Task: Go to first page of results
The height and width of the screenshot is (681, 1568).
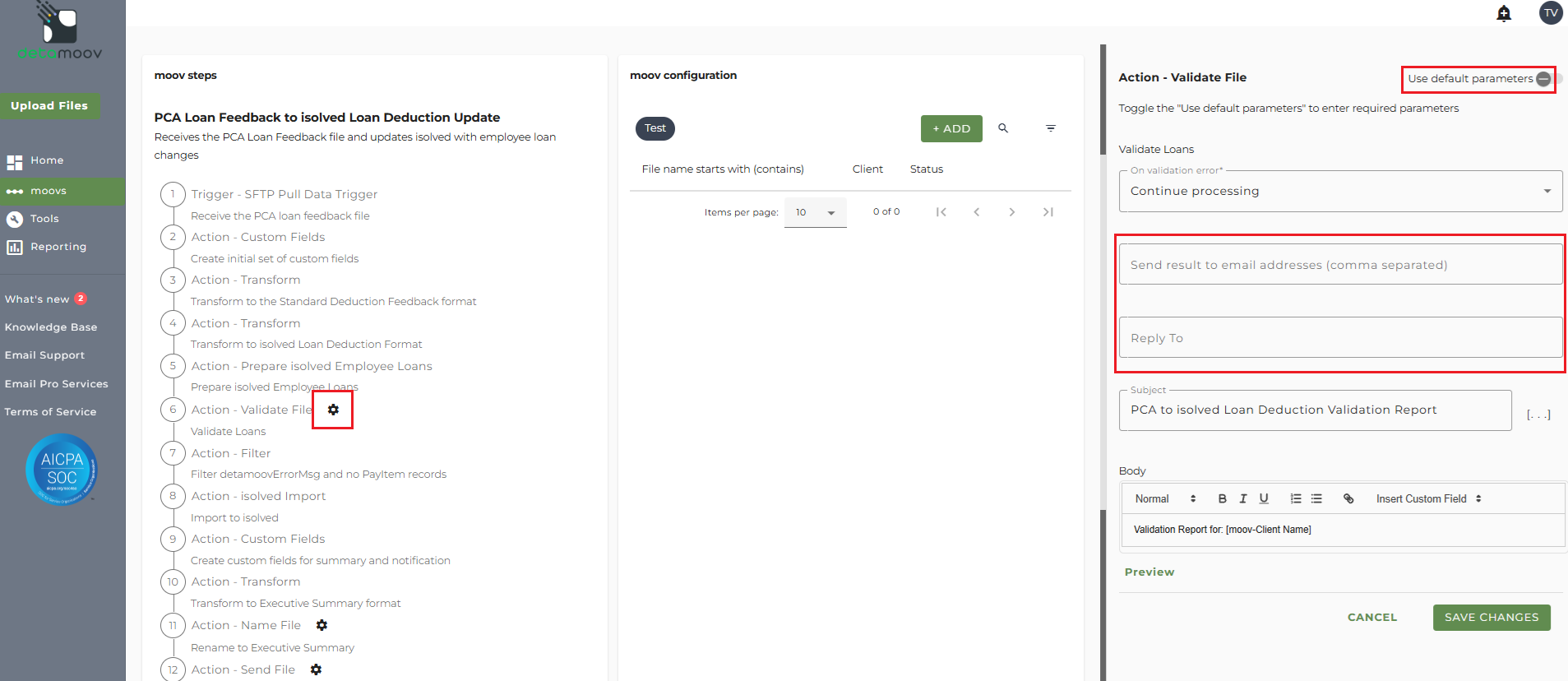Action: pyautogui.click(x=941, y=212)
